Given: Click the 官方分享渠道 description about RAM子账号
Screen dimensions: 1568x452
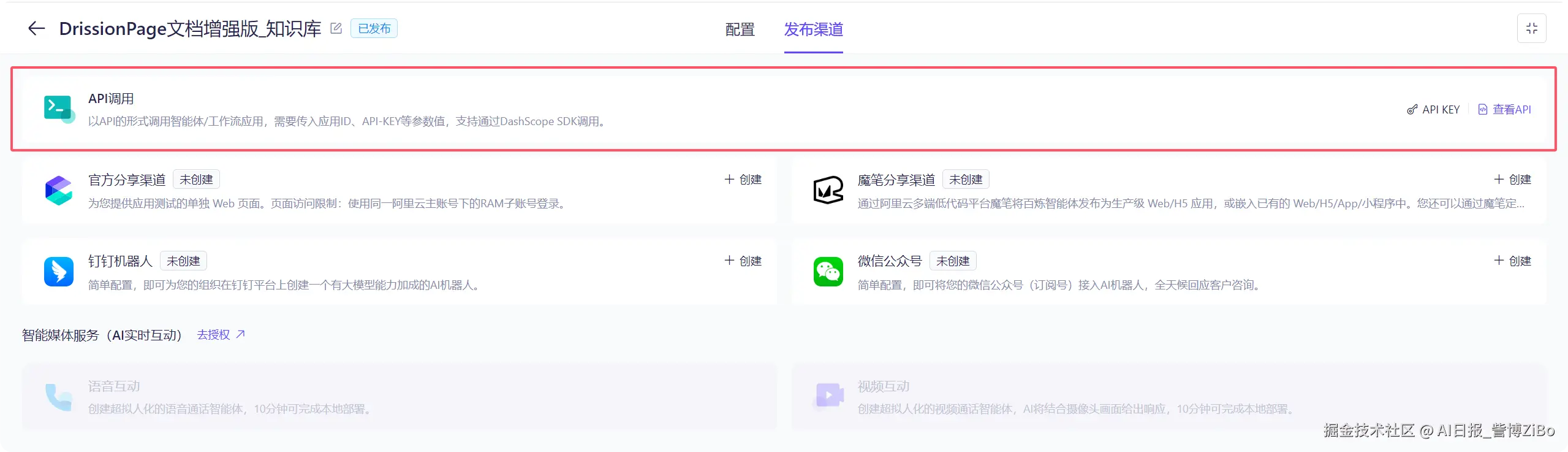Looking at the screenshot, I should (328, 204).
